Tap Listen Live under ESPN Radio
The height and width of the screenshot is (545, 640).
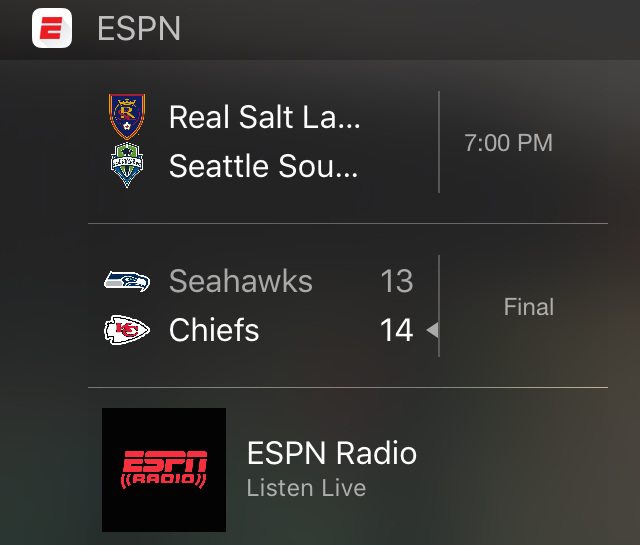306,488
